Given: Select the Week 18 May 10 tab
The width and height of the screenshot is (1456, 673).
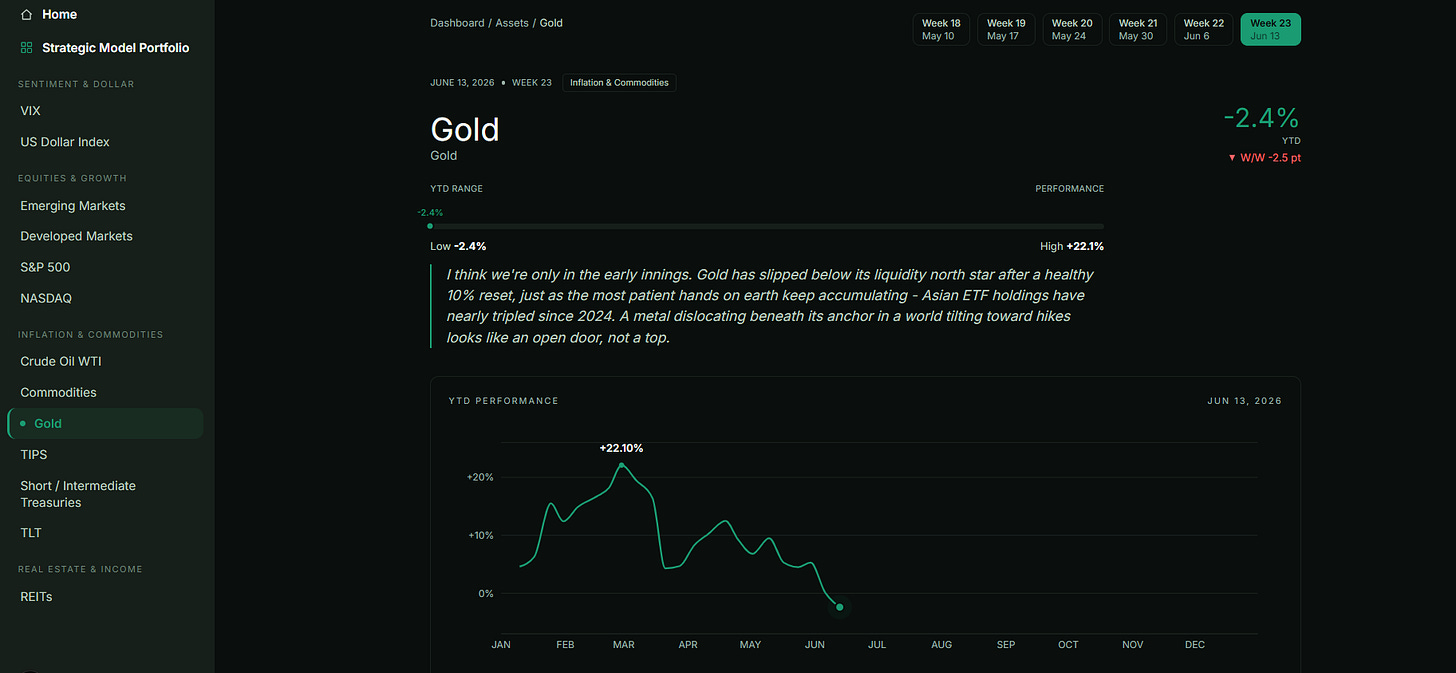Looking at the screenshot, I should click(x=941, y=29).
